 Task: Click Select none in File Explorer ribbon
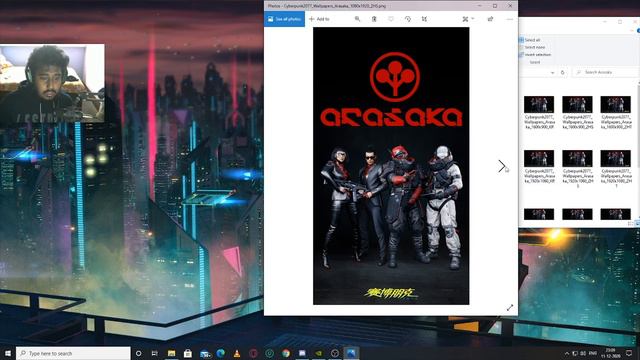pyautogui.click(x=532, y=47)
